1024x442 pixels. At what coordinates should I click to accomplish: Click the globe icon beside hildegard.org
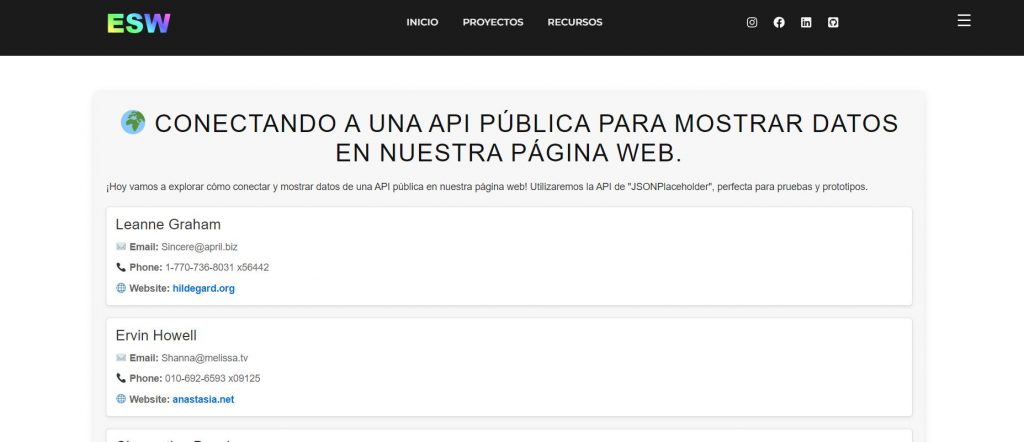[121, 288]
